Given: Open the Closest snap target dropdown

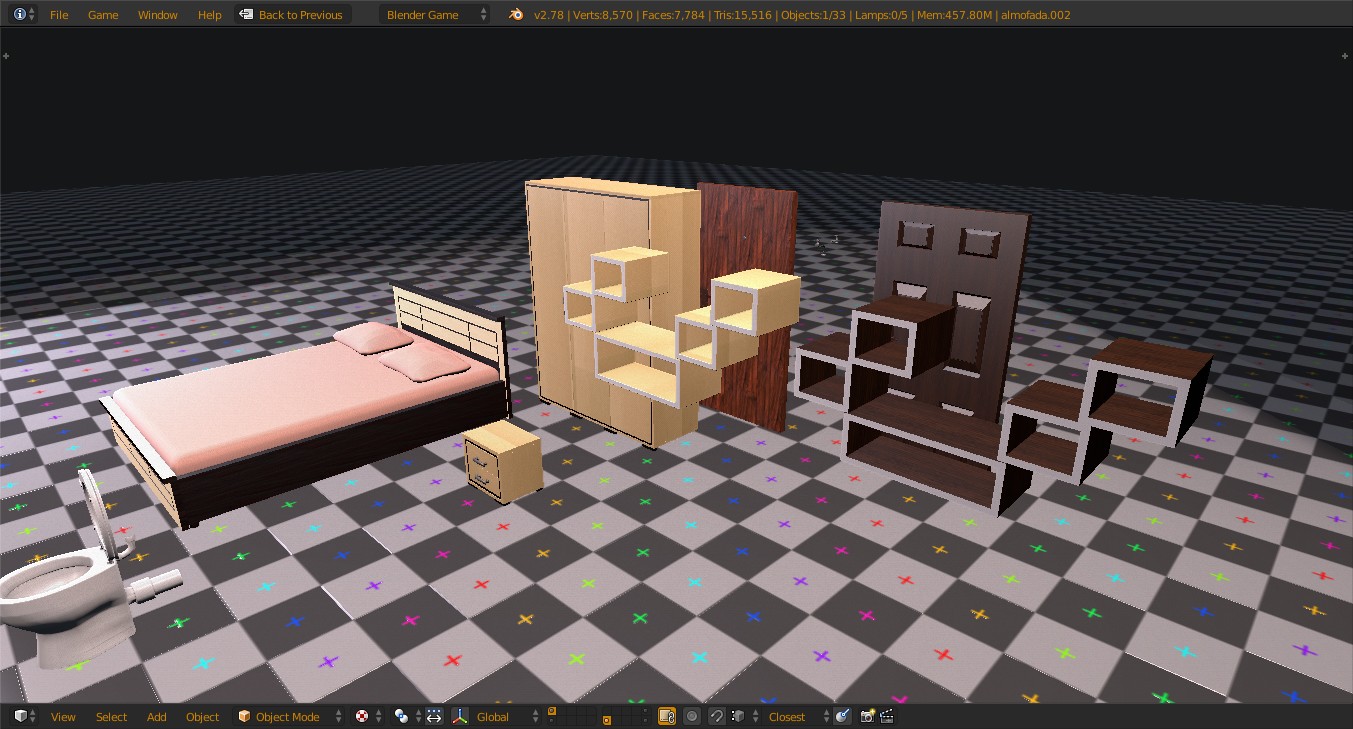Looking at the screenshot, I should [x=796, y=716].
